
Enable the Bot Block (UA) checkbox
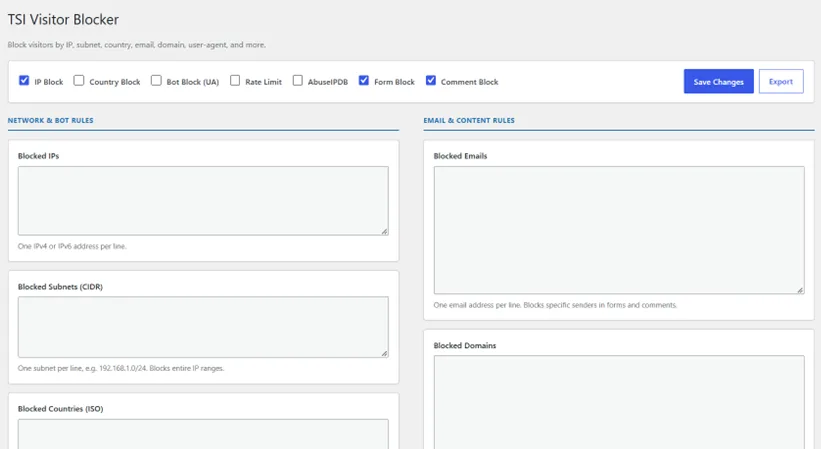[x=156, y=81]
